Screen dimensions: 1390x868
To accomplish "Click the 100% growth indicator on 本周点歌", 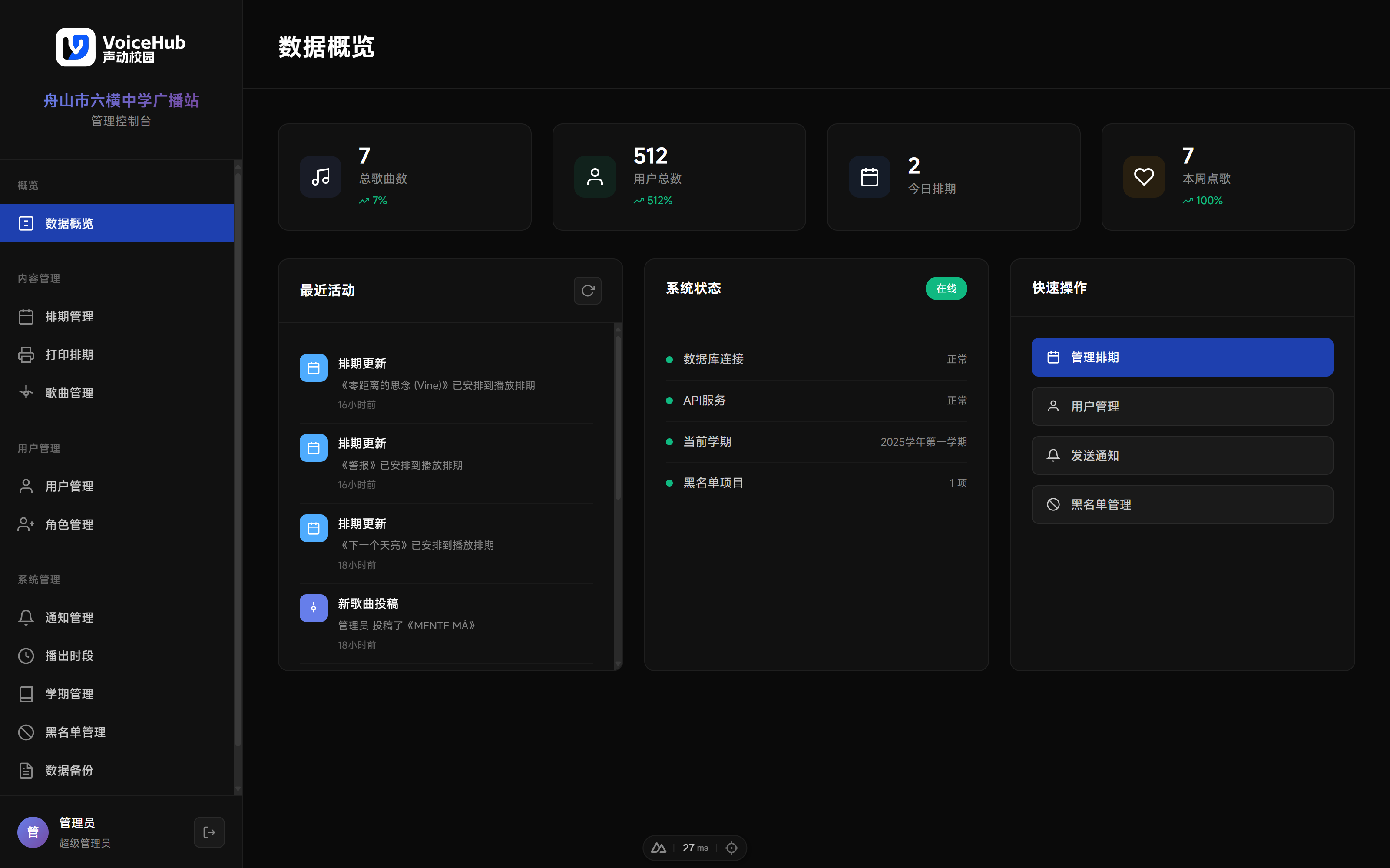I will pos(1202,200).
